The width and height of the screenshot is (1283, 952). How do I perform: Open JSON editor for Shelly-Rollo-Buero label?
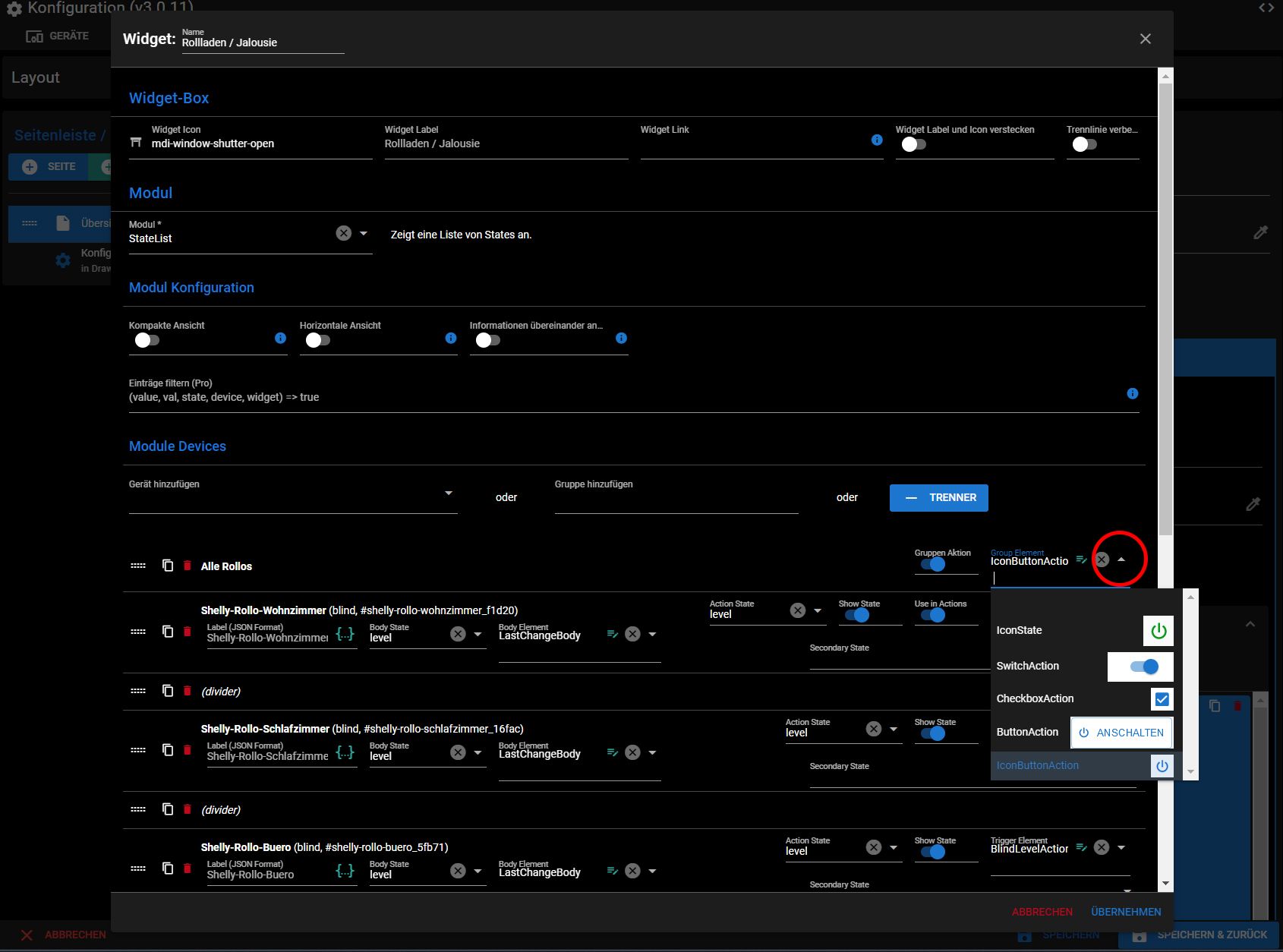tap(345, 871)
